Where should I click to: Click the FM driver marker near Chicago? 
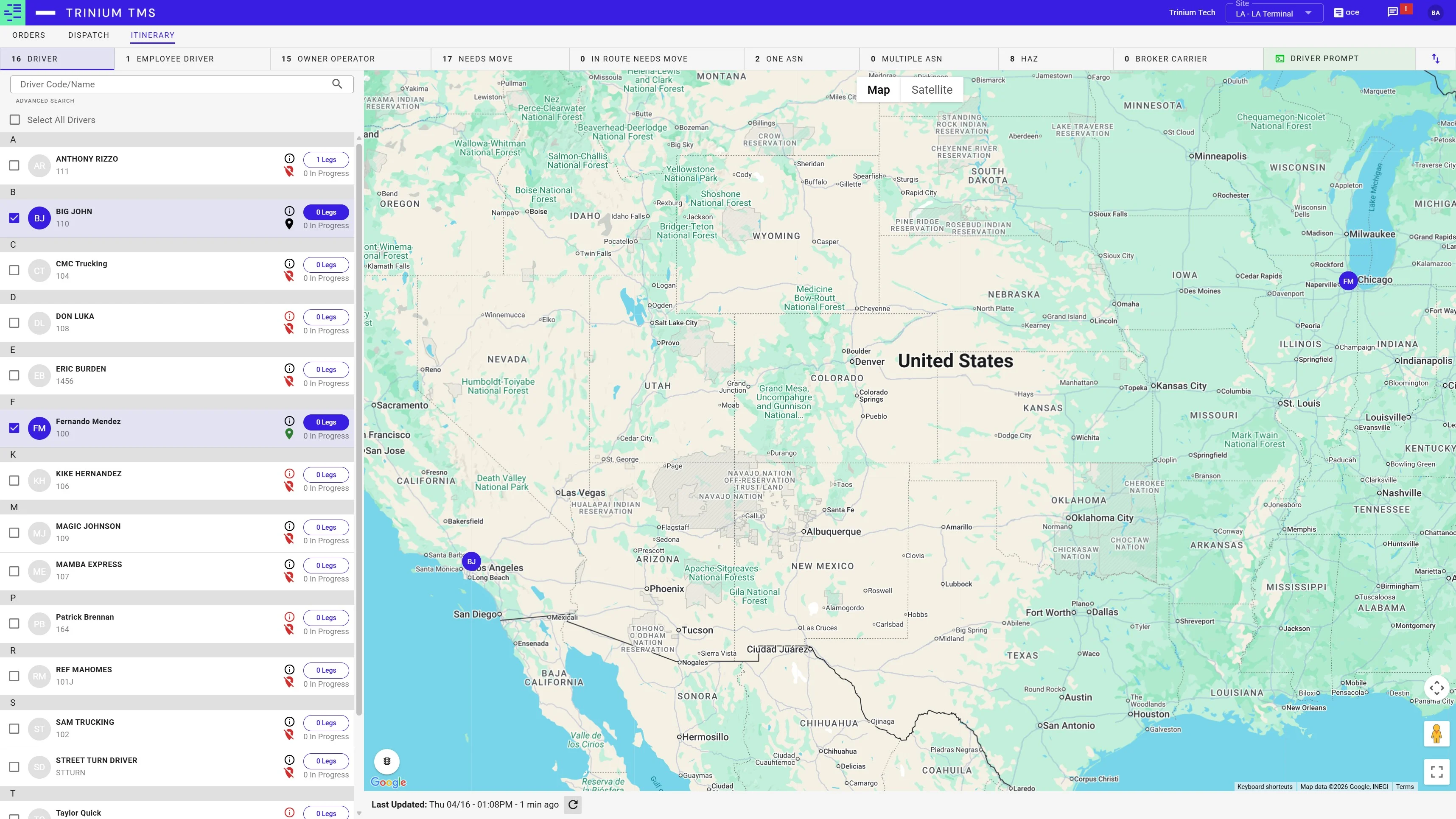click(1348, 281)
